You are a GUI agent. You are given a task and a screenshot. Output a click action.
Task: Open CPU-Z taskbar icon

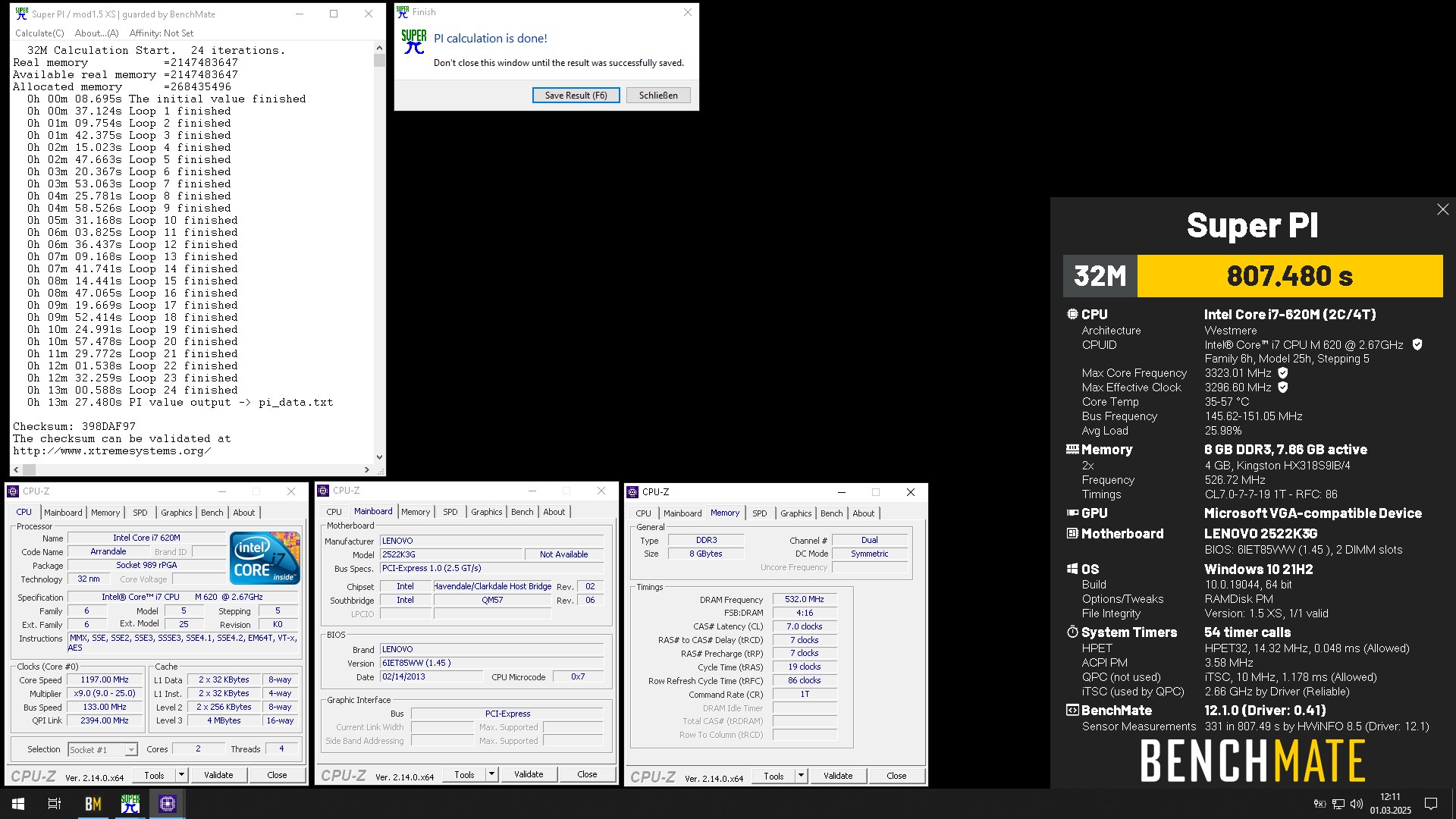[167, 804]
